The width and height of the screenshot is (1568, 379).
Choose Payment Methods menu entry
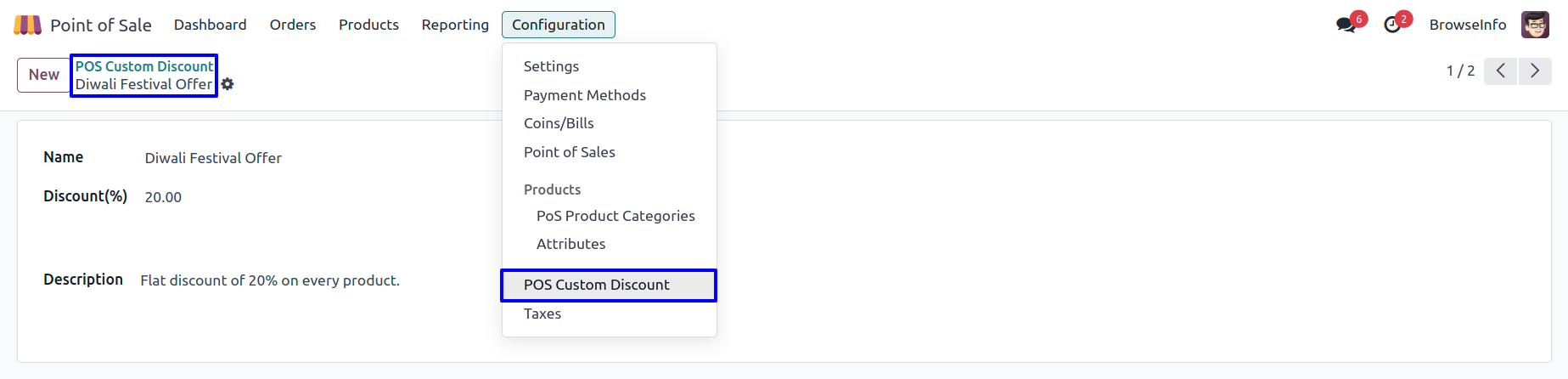click(584, 95)
